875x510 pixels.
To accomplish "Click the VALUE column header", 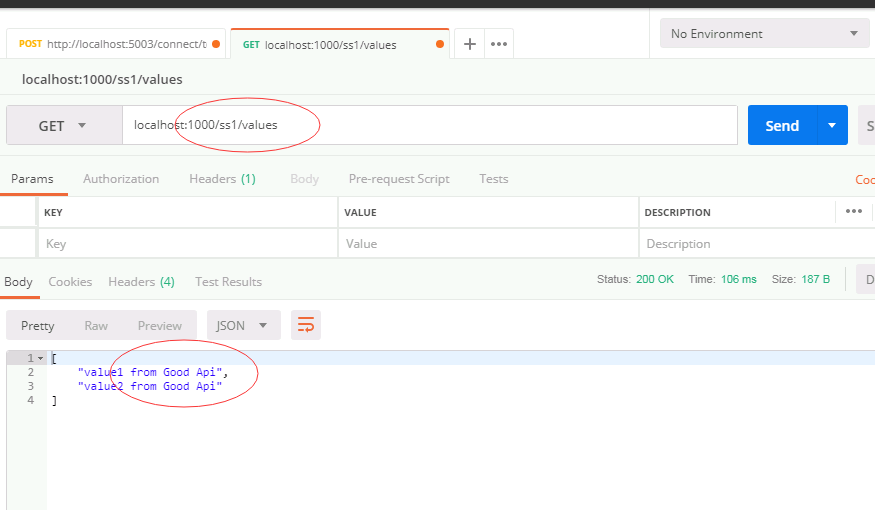I will coord(360,213).
